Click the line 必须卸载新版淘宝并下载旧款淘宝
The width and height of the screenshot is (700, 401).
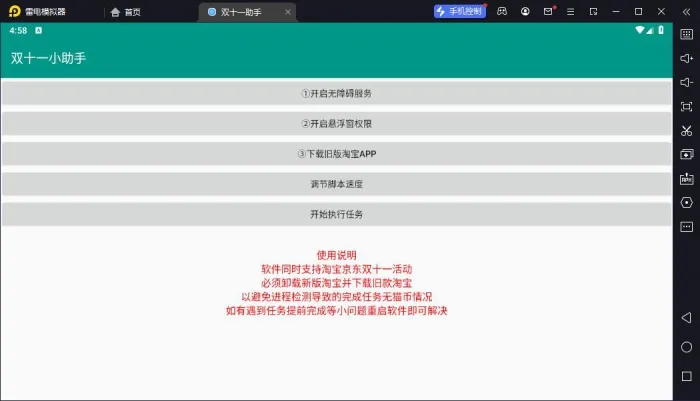(x=336, y=283)
